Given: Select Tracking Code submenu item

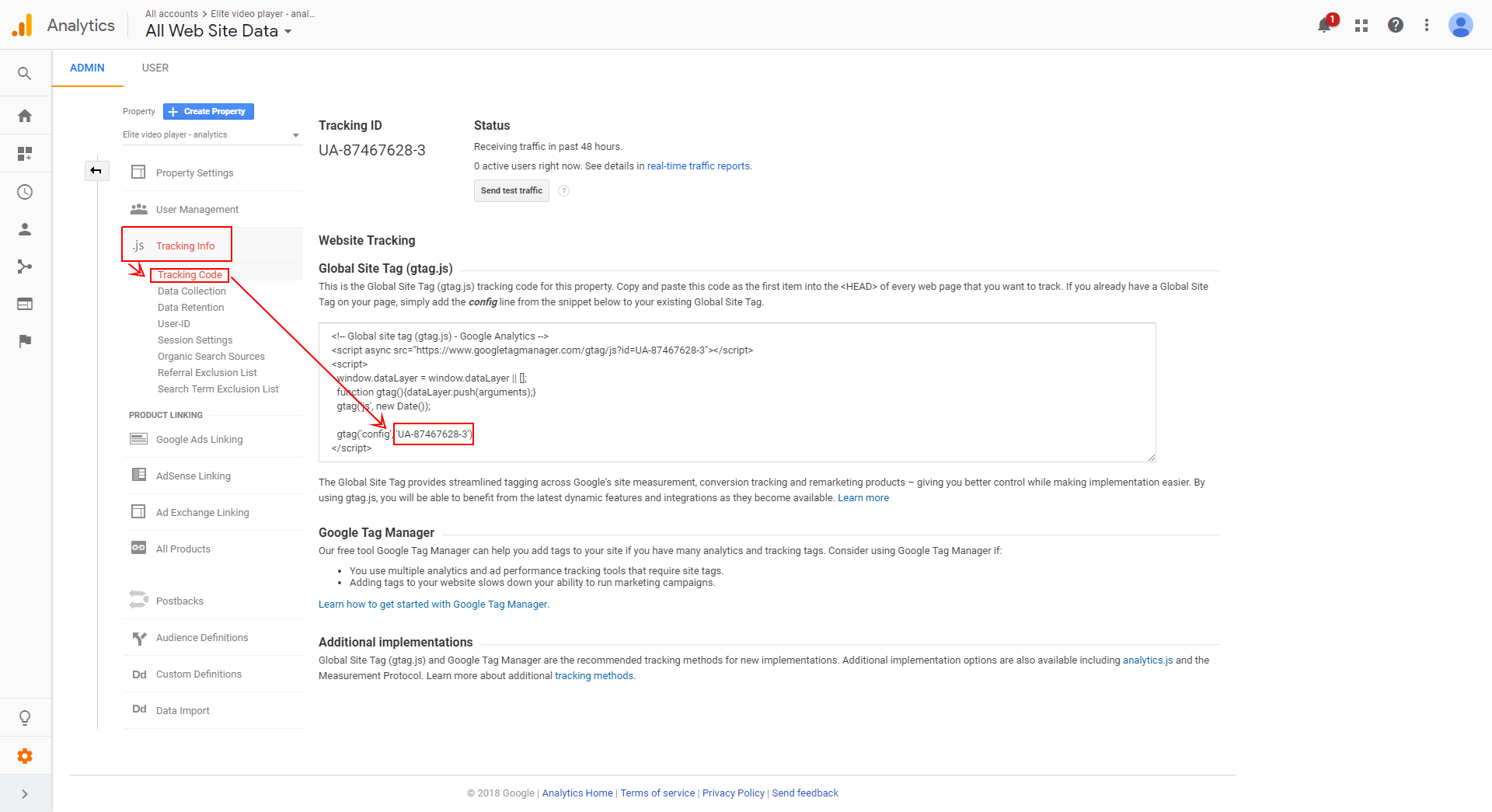Looking at the screenshot, I should (190, 275).
